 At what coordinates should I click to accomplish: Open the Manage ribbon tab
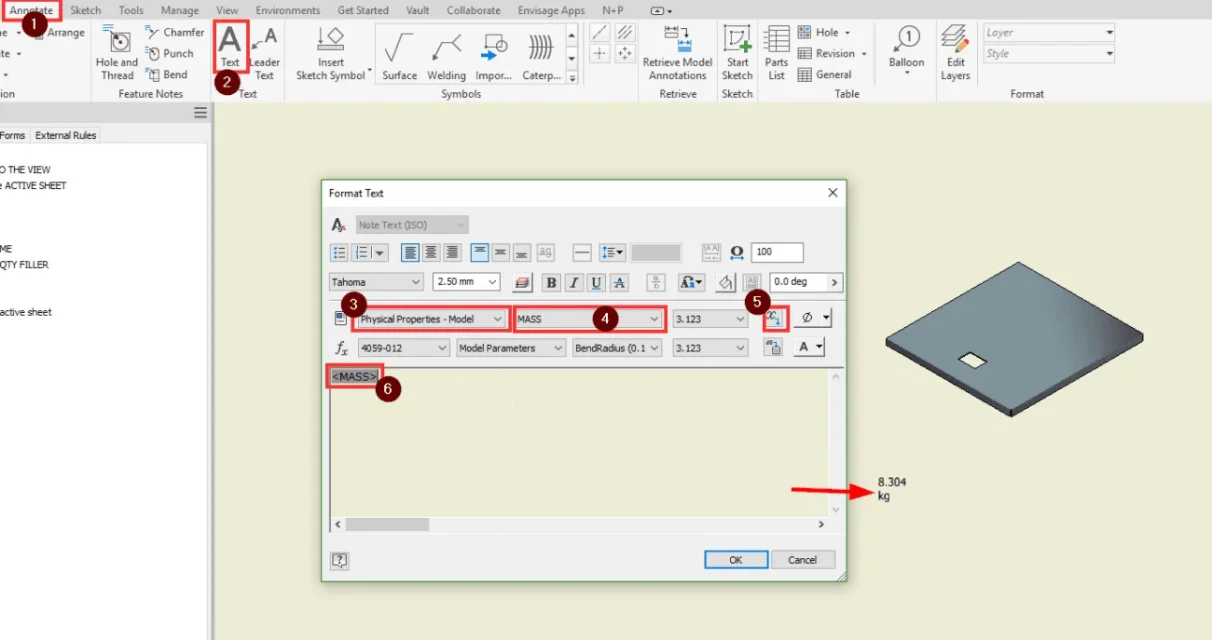click(x=180, y=10)
